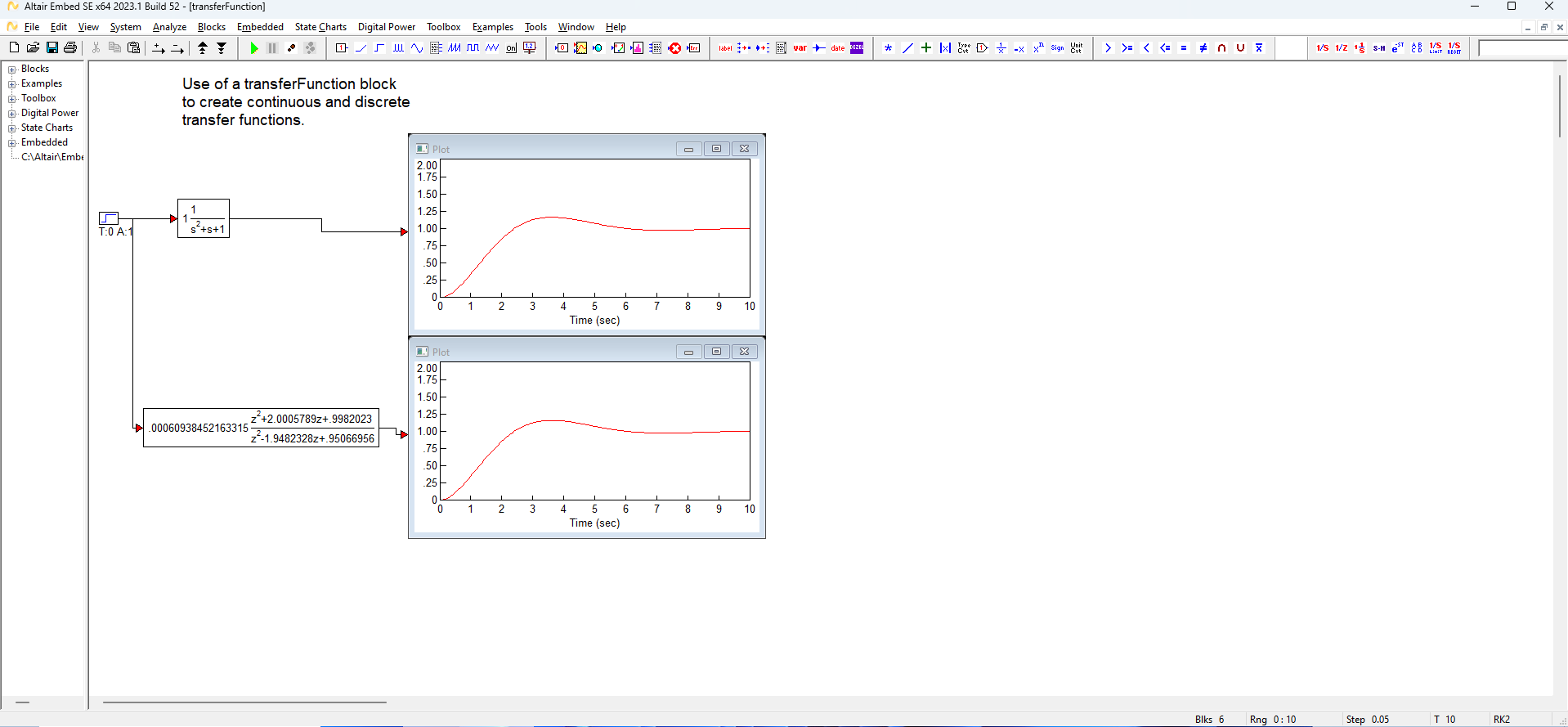Open a file with the folder icon
The width and height of the screenshot is (1568, 727).
pyautogui.click(x=33, y=48)
